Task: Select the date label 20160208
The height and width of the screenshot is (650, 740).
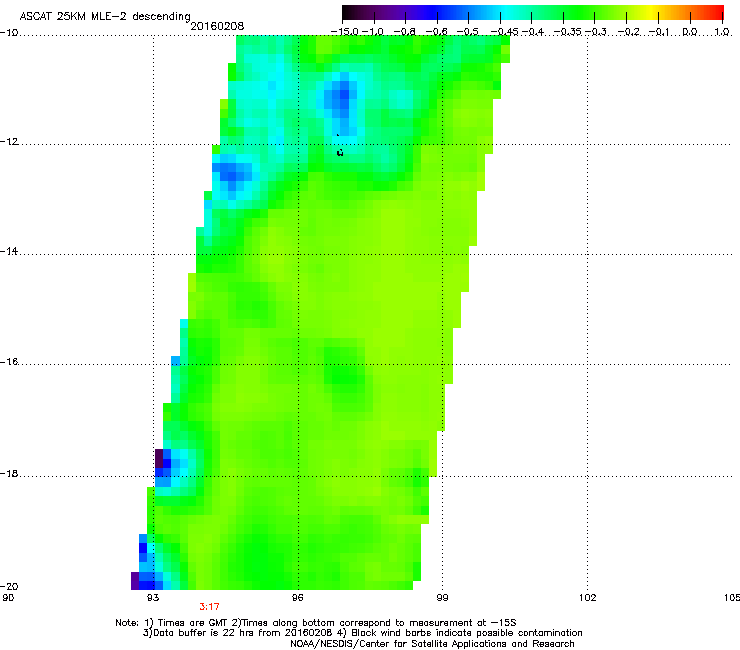Action: pos(217,26)
